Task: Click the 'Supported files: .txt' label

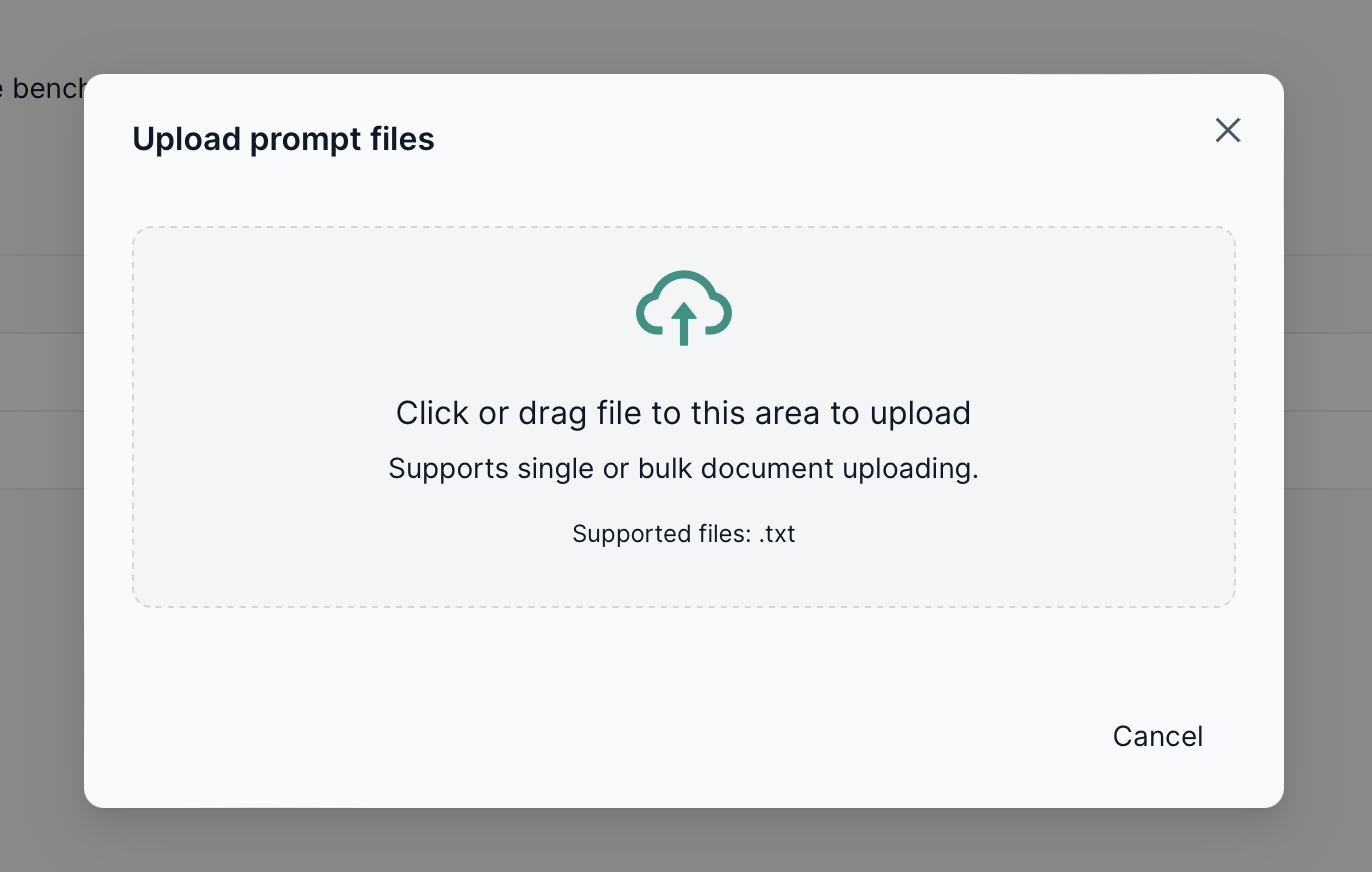Action: [683, 533]
